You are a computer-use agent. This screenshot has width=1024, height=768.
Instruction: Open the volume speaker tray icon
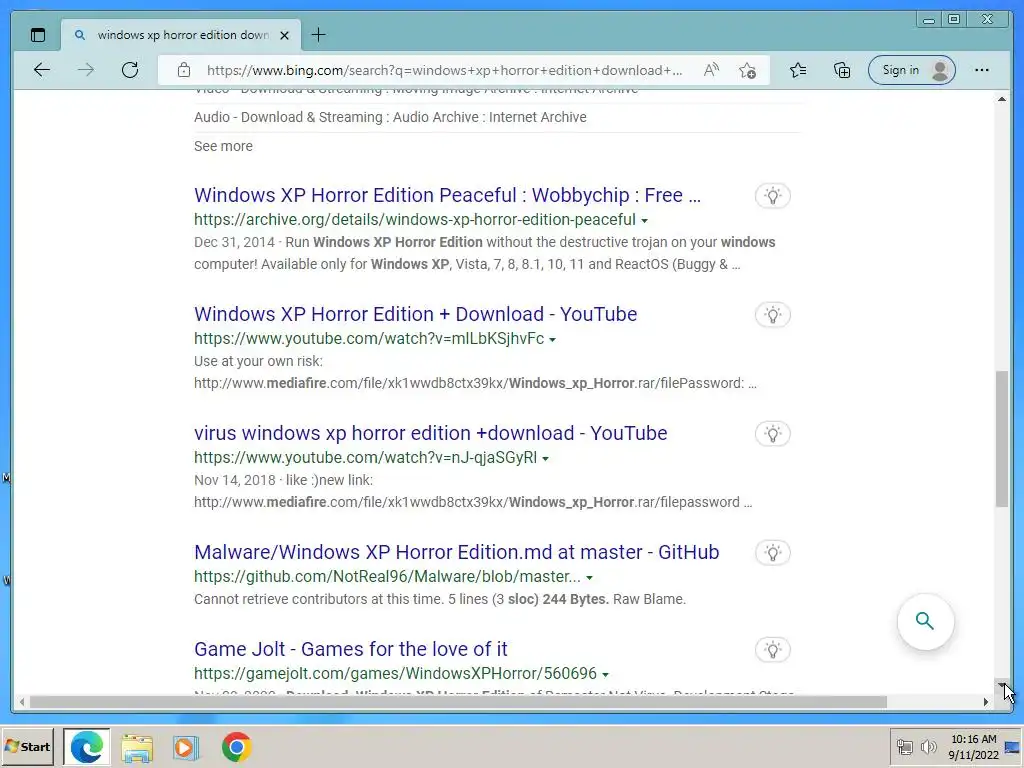[928, 746]
